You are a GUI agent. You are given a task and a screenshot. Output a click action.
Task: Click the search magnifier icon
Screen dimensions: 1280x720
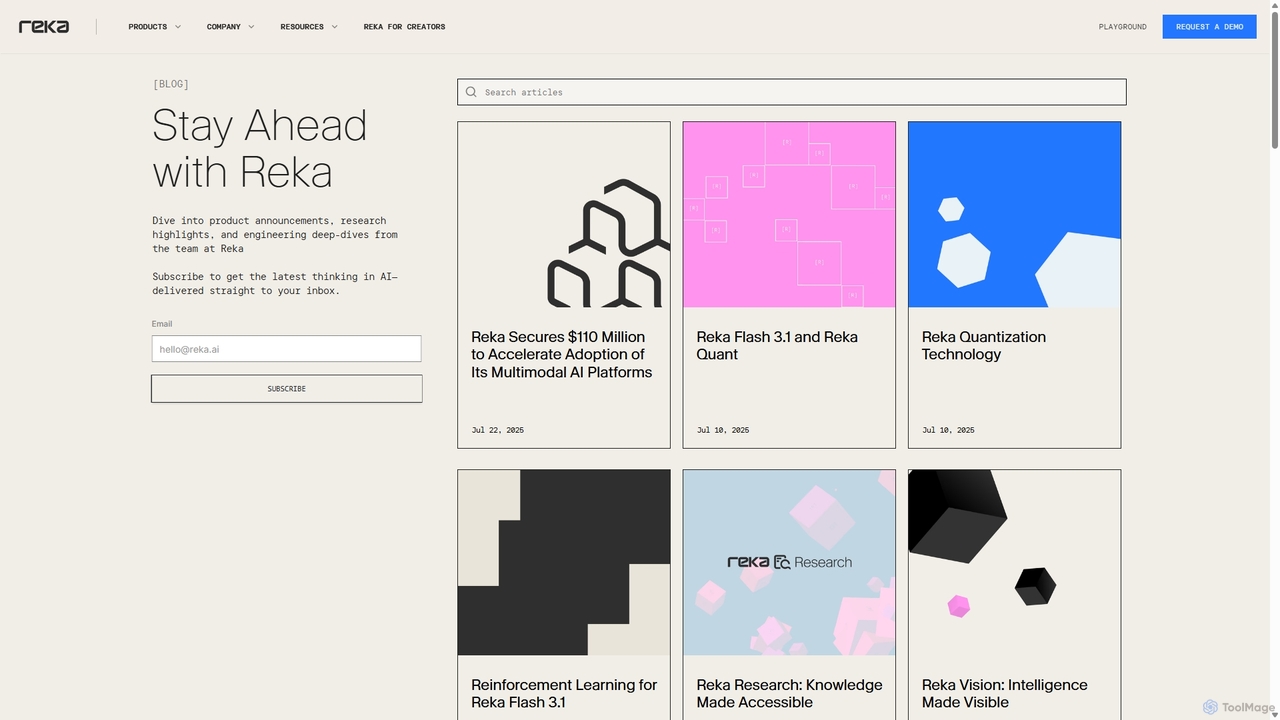pos(471,92)
